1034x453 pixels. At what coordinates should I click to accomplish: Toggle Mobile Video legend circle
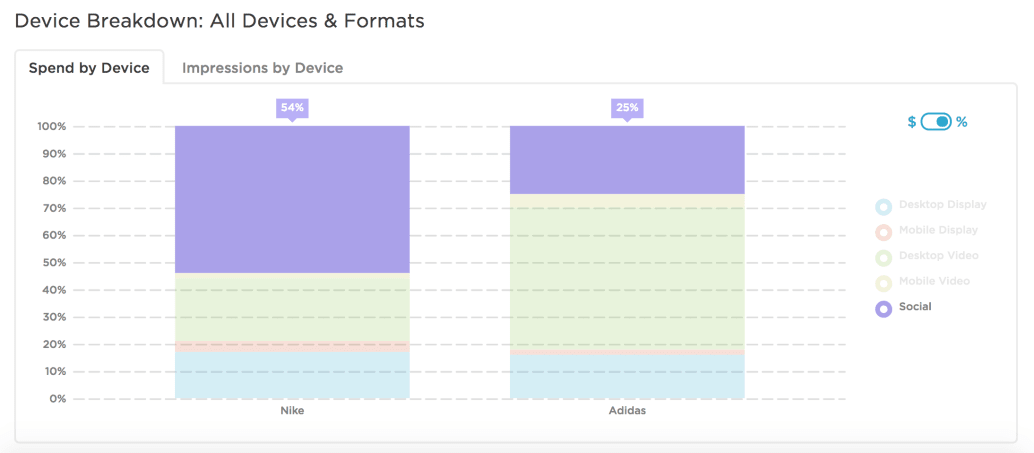click(x=883, y=284)
